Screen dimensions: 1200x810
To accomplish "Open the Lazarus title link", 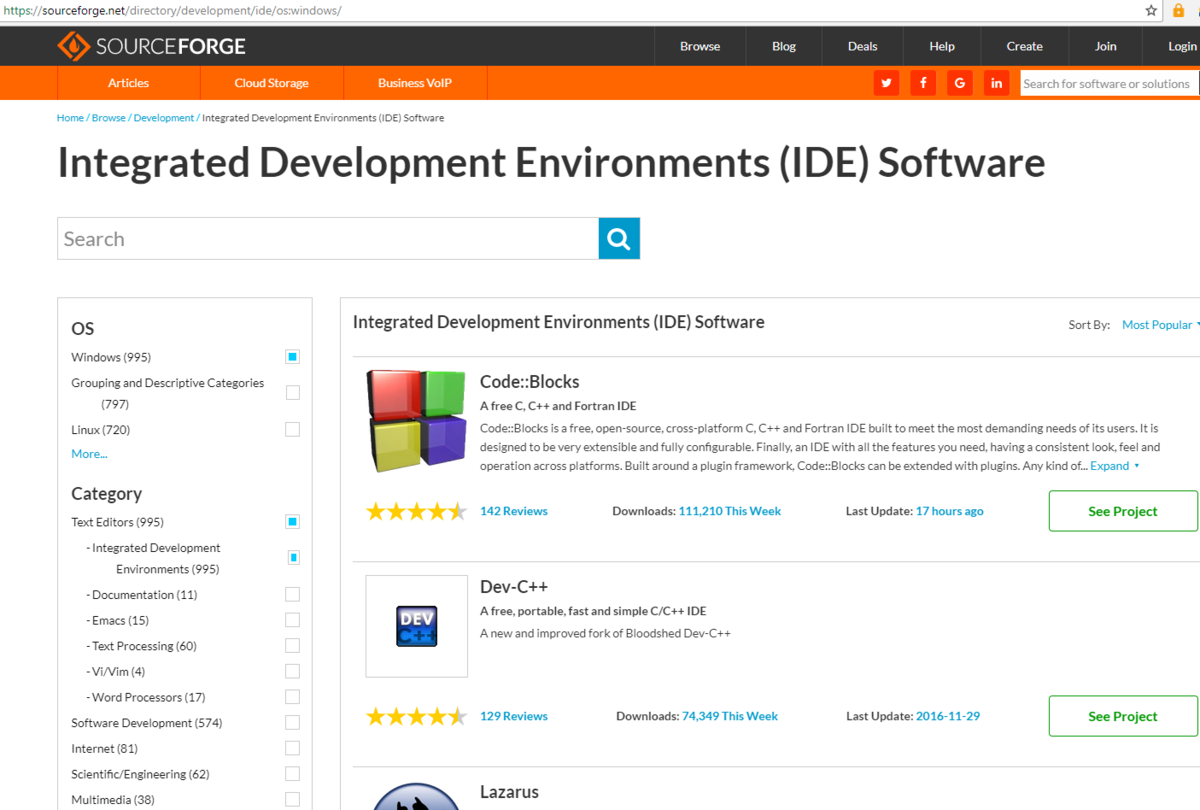I will pos(509,792).
